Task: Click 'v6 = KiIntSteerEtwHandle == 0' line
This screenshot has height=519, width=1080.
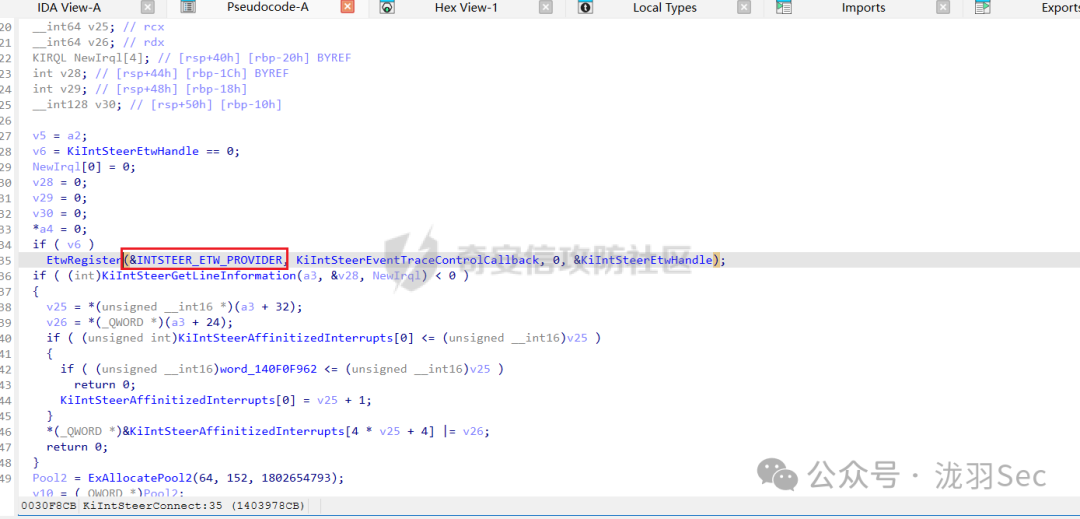Action: point(136,151)
